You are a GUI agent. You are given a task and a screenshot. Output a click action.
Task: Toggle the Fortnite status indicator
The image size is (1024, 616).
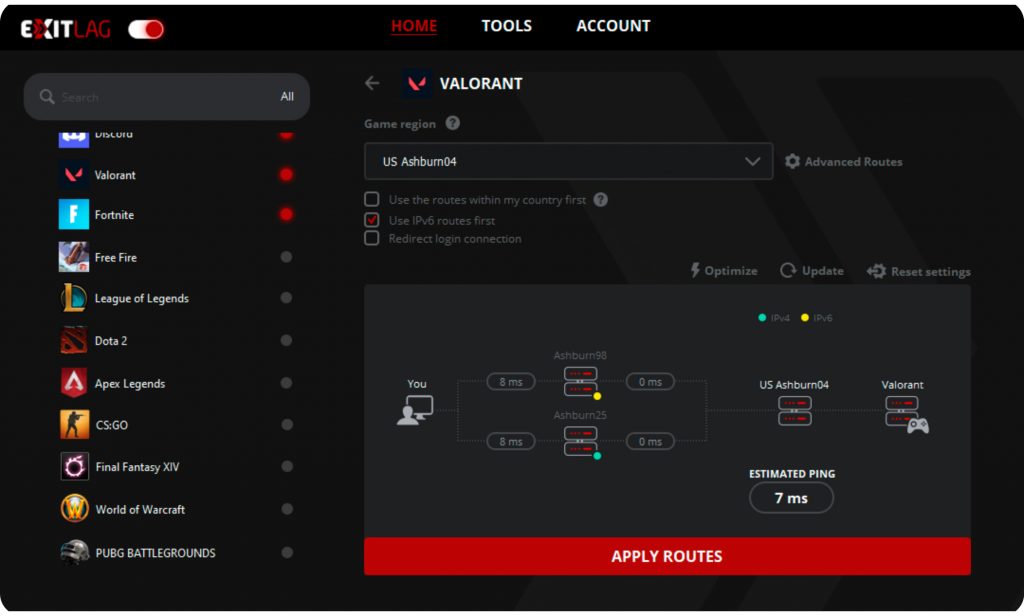[286, 214]
